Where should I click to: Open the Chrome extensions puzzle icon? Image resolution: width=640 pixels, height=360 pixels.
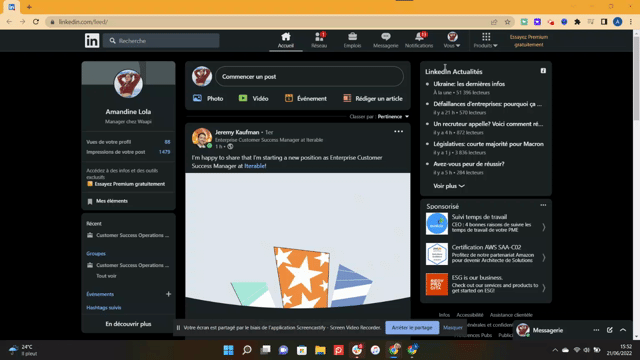pyautogui.click(x=577, y=22)
